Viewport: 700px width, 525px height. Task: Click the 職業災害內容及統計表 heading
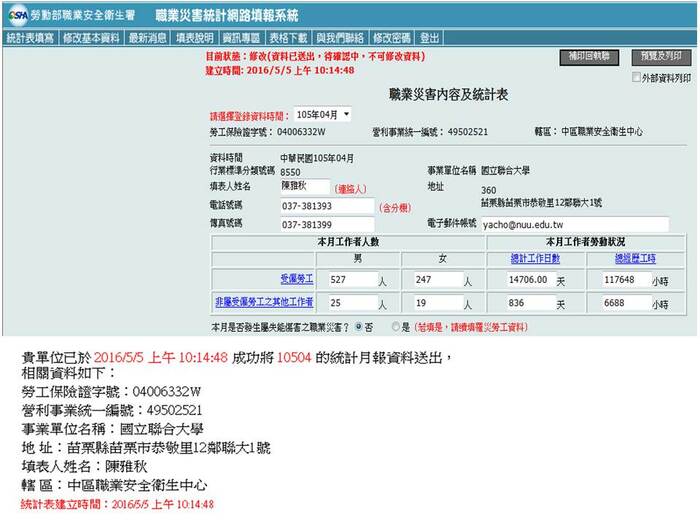coord(448,95)
